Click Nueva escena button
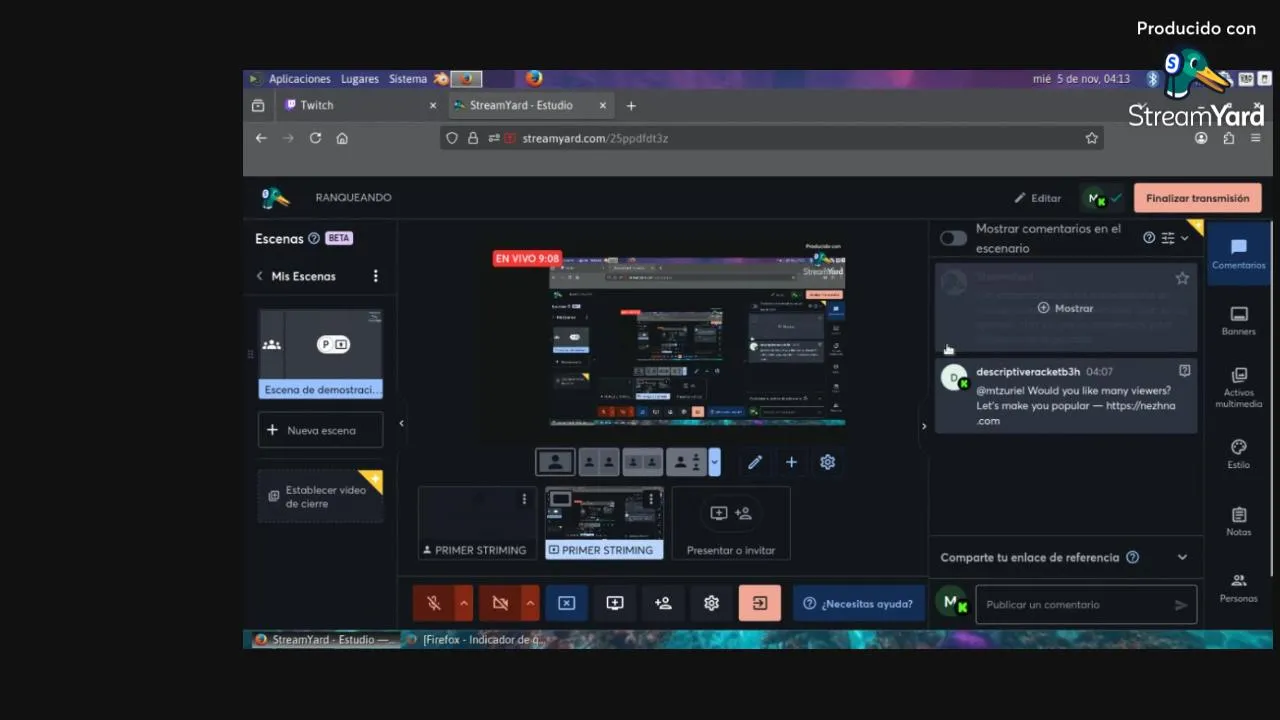This screenshot has height=720, width=1280. click(320, 430)
